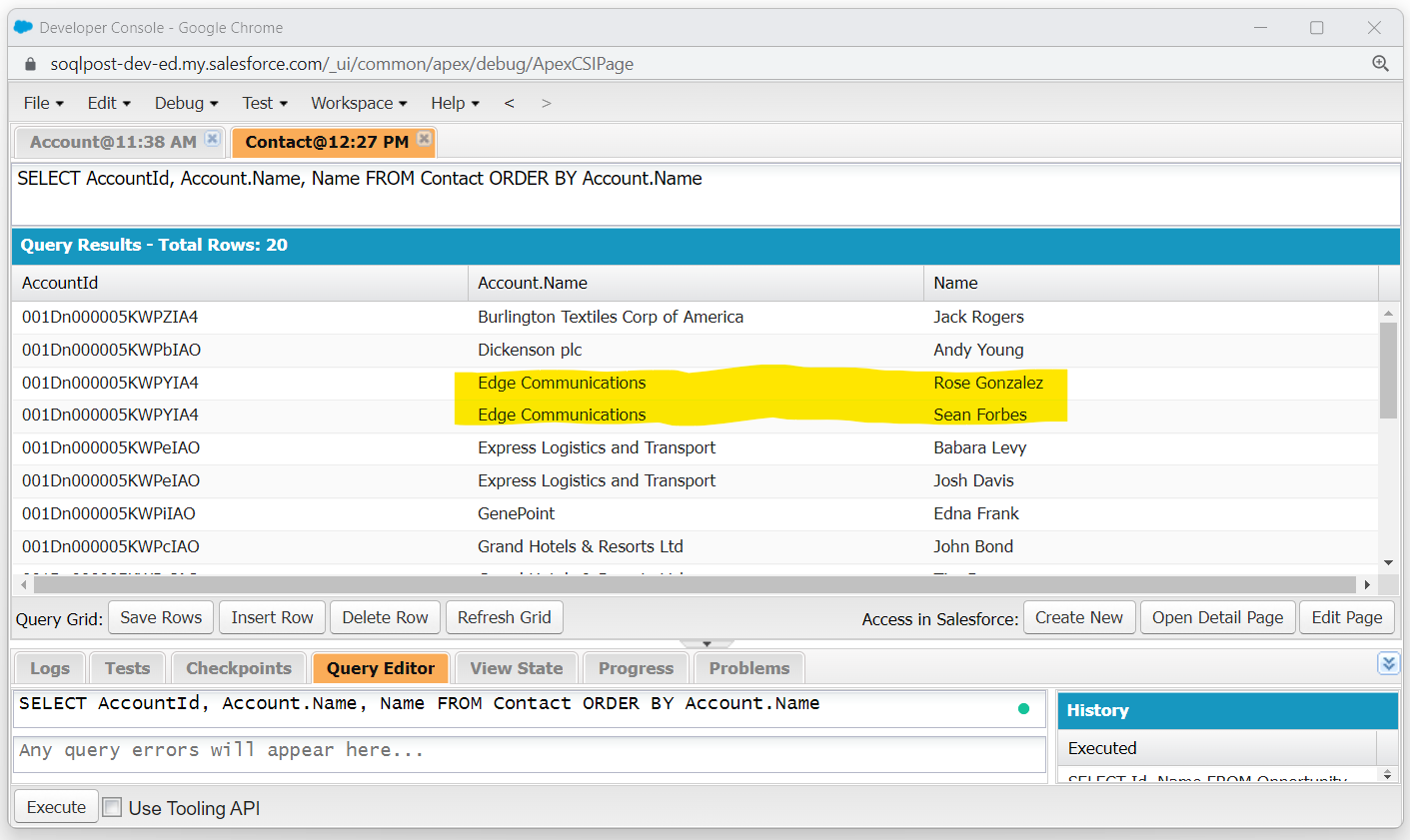This screenshot has width=1410, height=840.
Task: Click the Save Rows button
Action: [x=161, y=617]
